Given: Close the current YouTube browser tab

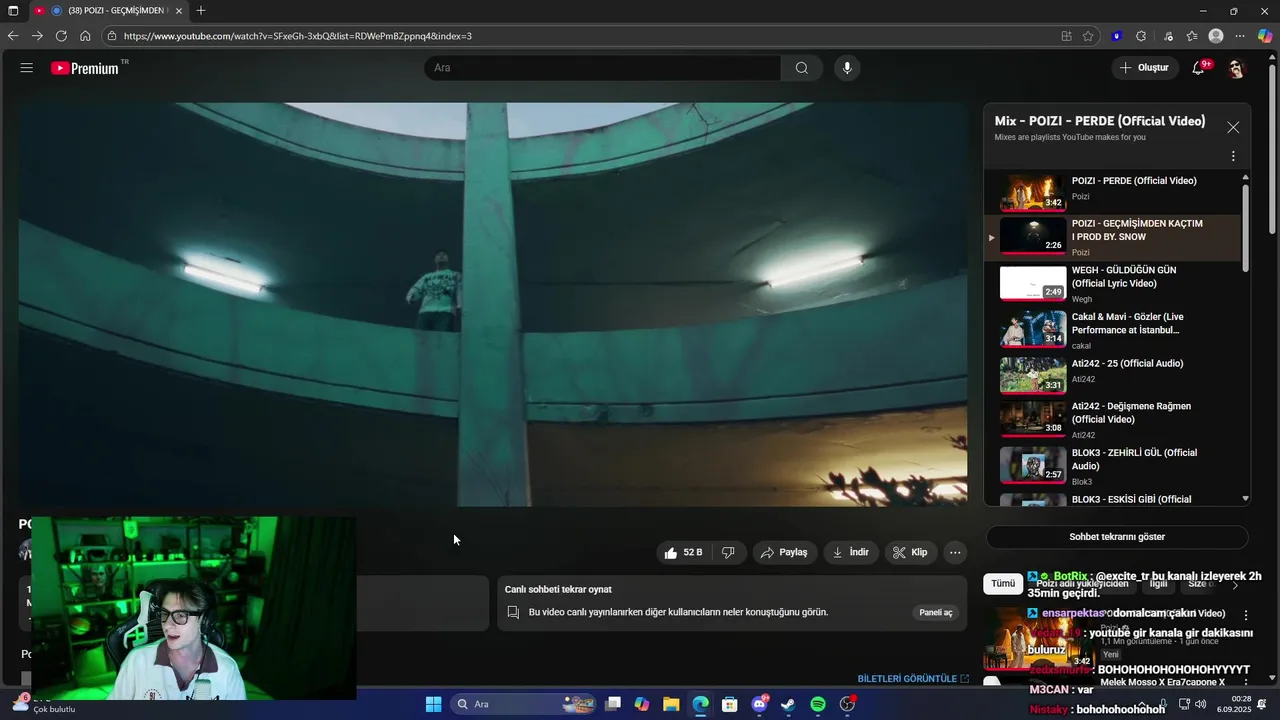Looking at the screenshot, I should click(179, 11).
